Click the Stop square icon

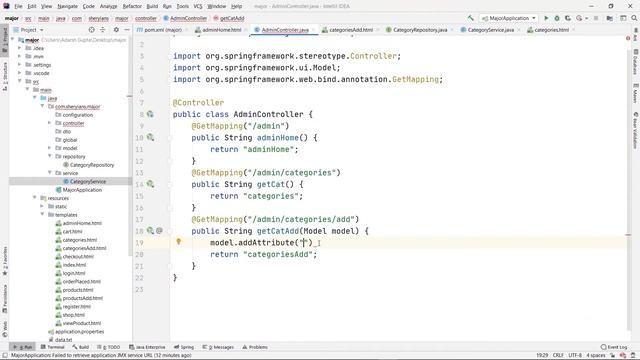pos(596,18)
